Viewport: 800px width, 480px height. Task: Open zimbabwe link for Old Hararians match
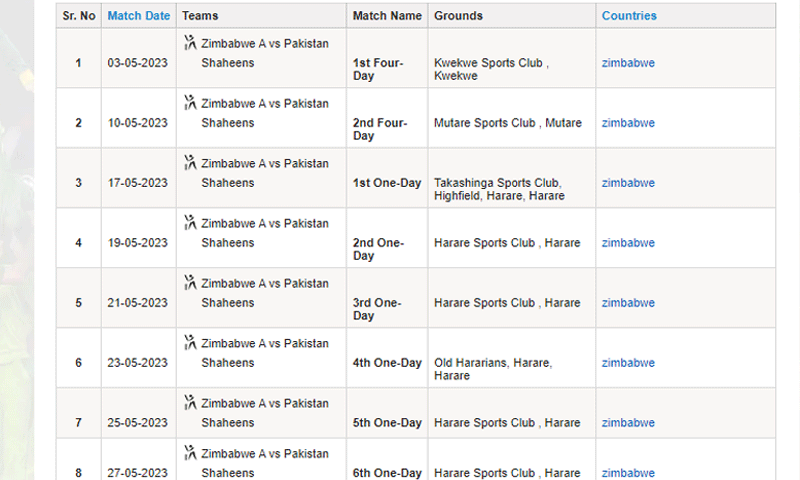(x=628, y=363)
